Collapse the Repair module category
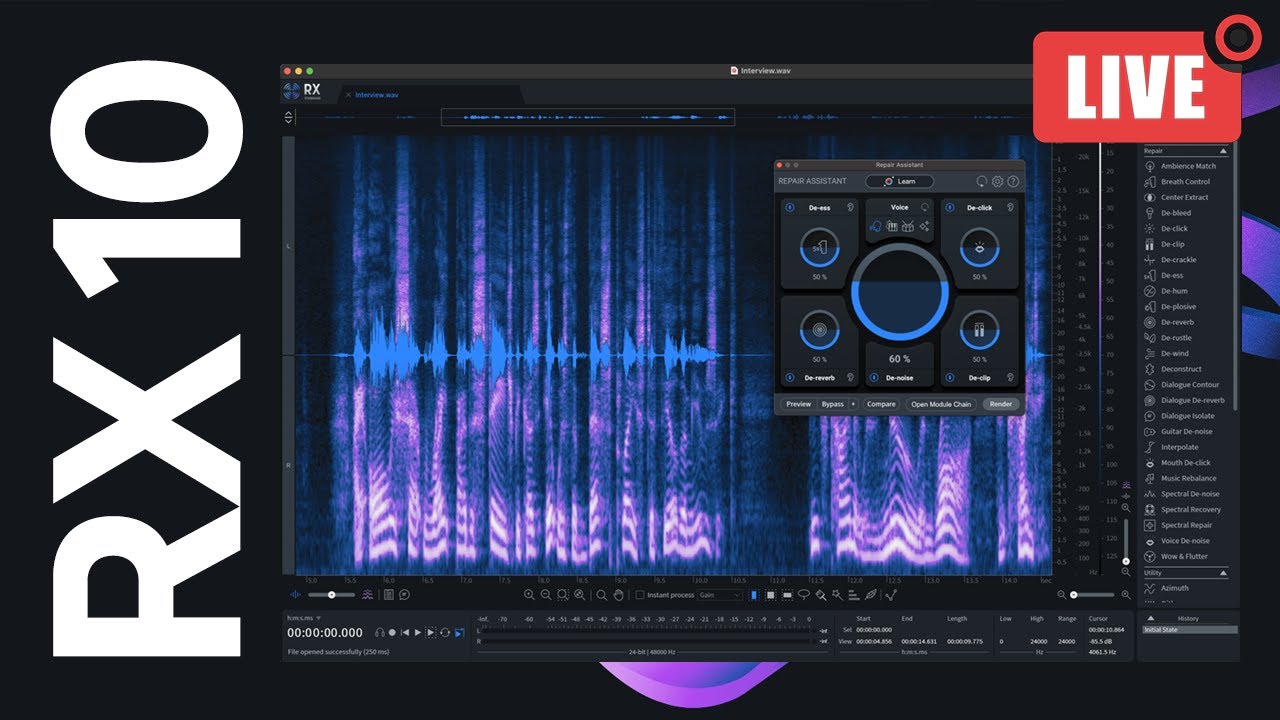This screenshot has height=720, width=1280. (x=1223, y=151)
